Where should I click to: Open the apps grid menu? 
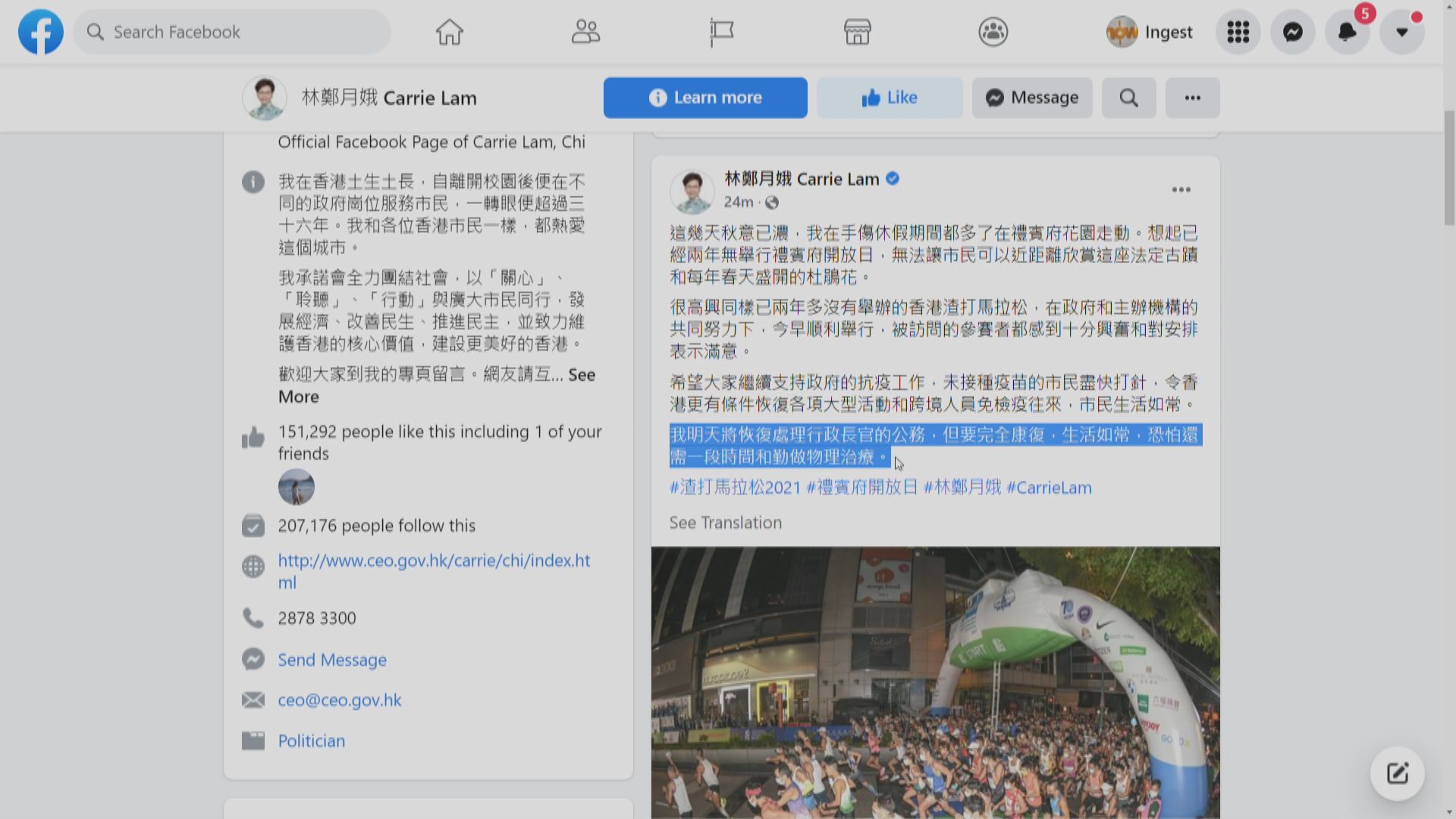coord(1238,32)
